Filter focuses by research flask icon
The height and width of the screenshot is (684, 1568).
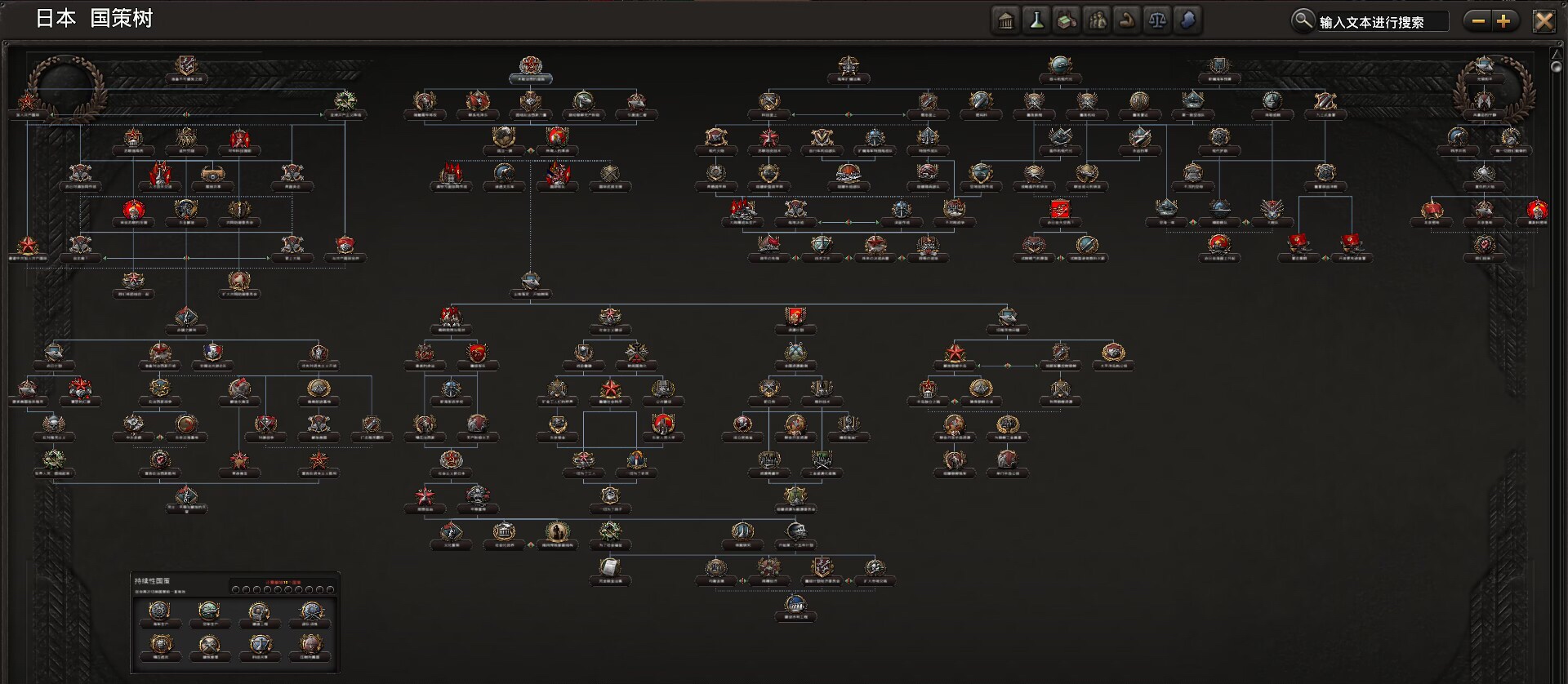pos(1036,20)
